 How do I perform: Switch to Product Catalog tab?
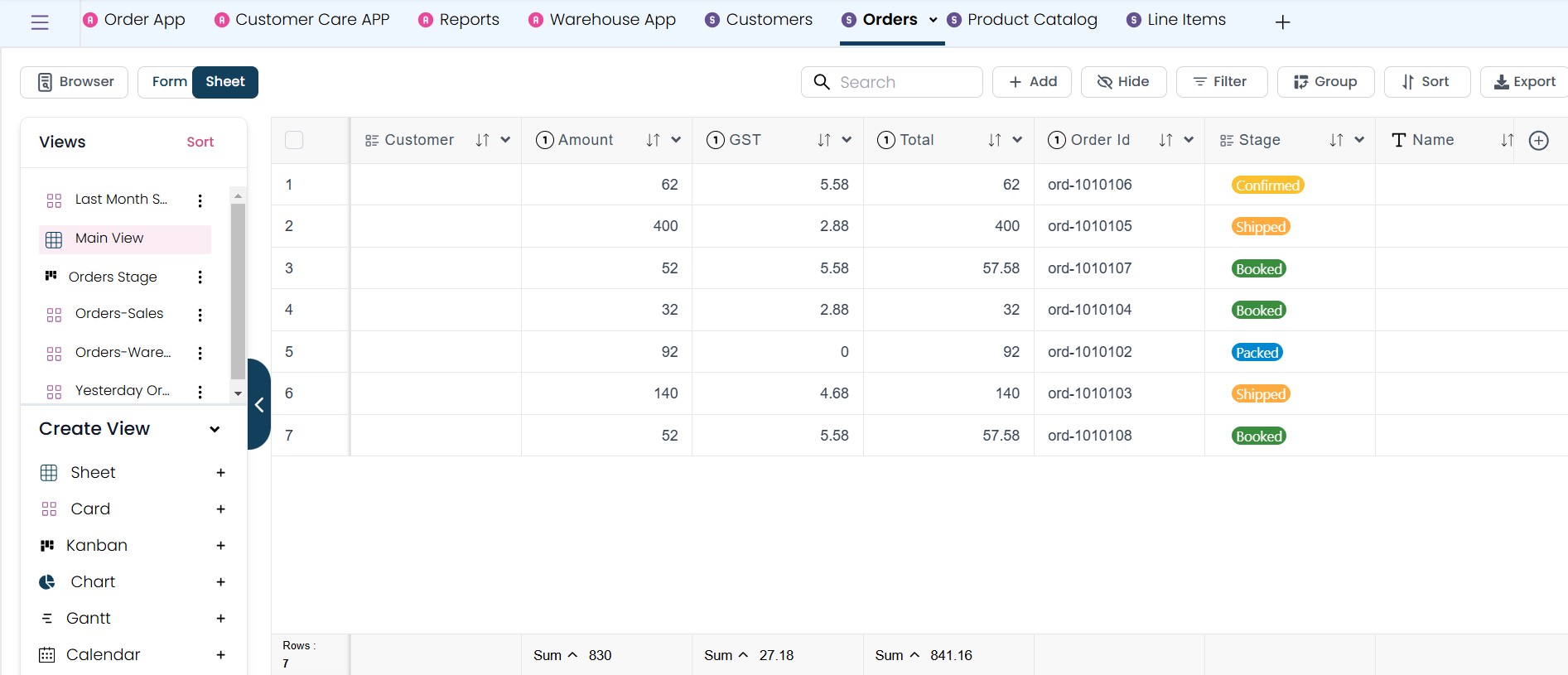coord(1031,20)
